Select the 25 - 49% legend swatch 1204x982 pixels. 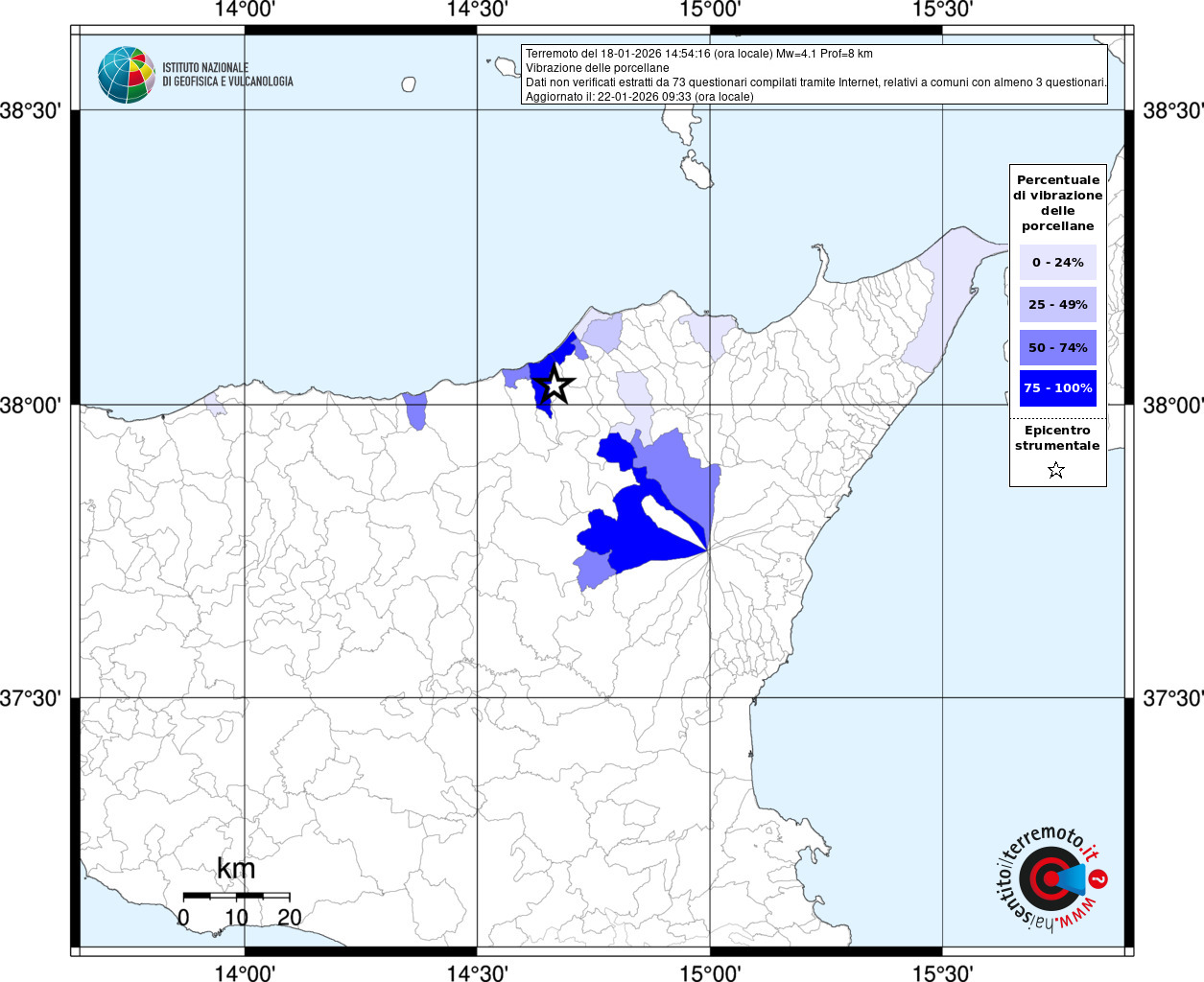(1057, 305)
